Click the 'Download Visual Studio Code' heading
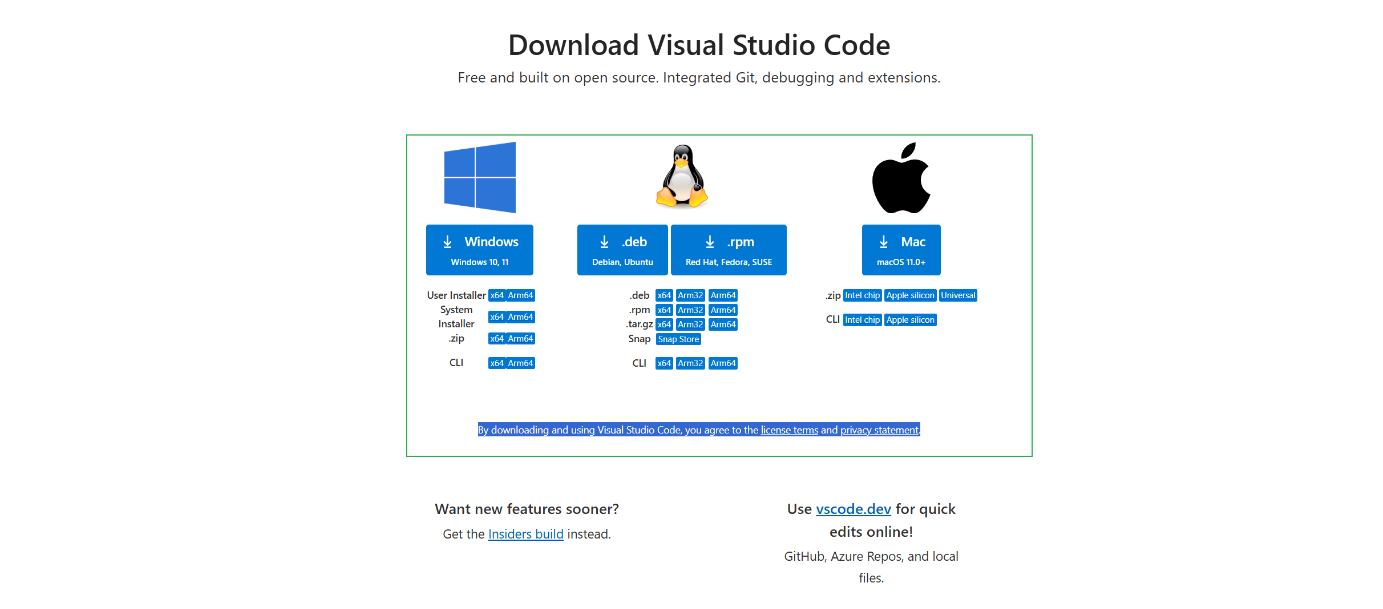The image size is (1383, 609). (699, 45)
